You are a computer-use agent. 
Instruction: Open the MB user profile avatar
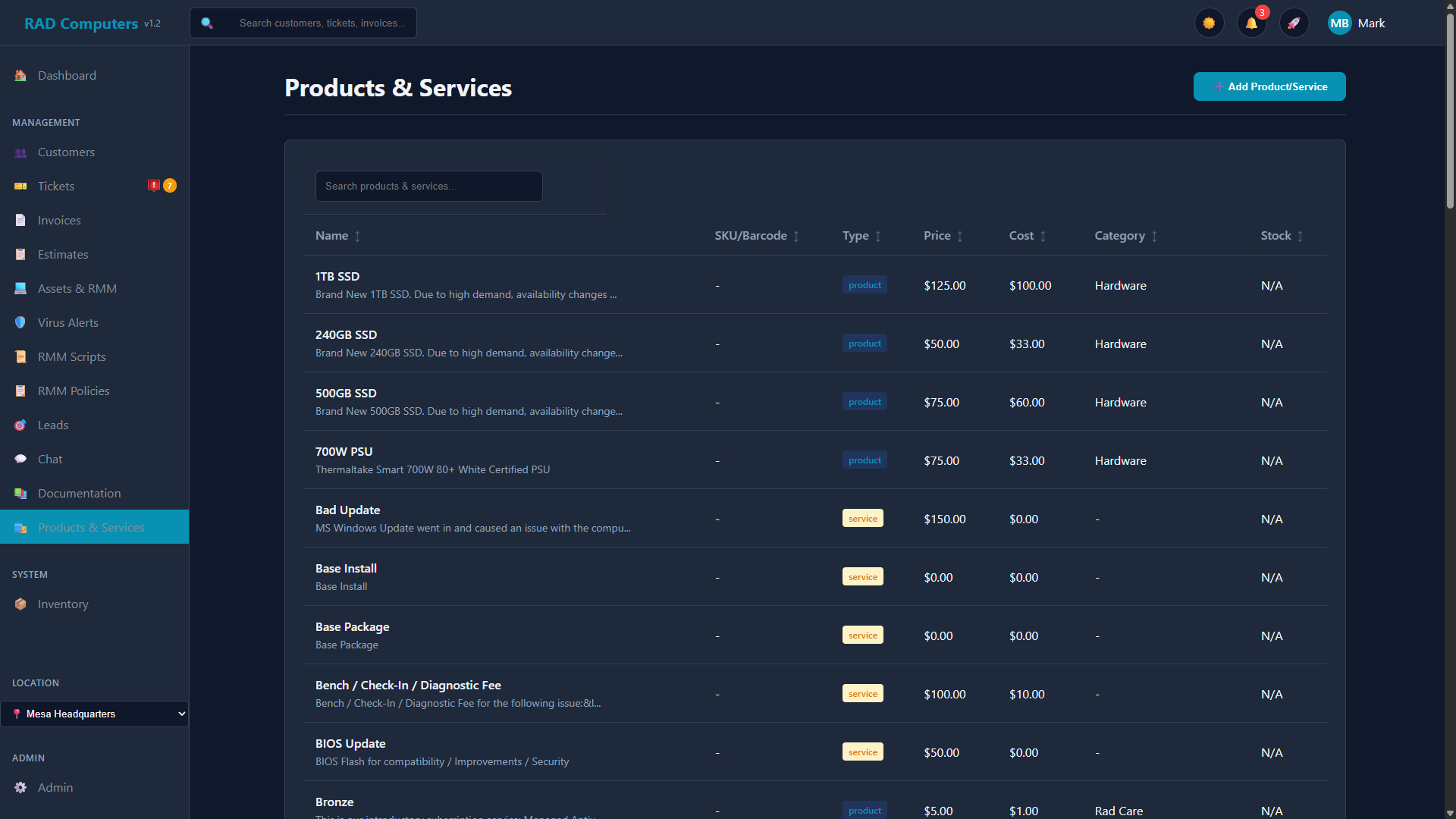(x=1339, y=23)
